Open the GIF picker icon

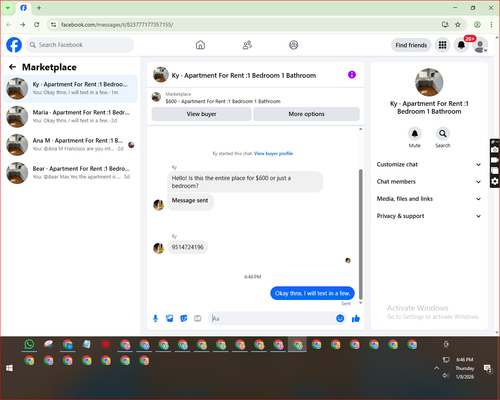[198, 319]
